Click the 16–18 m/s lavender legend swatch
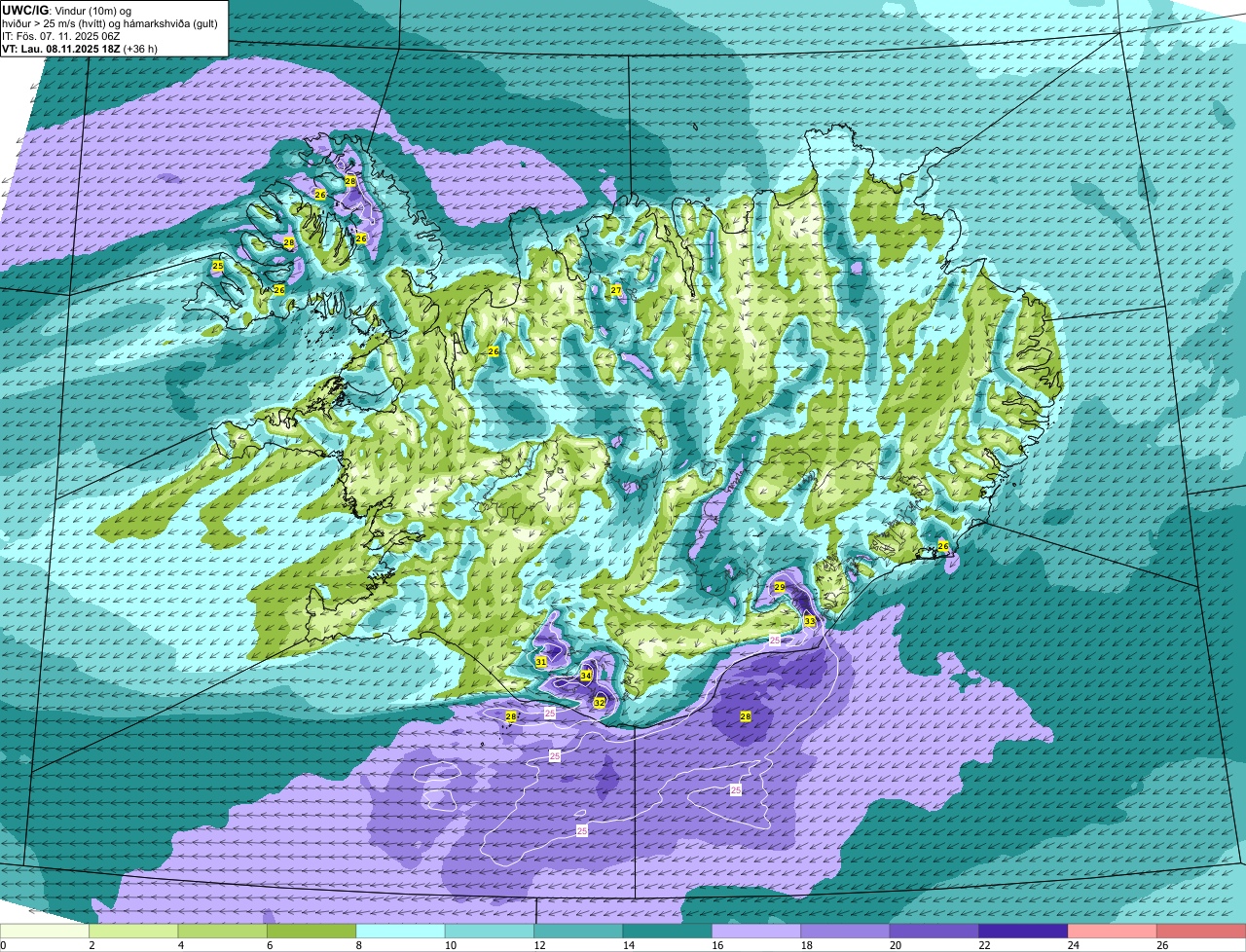 757,932
